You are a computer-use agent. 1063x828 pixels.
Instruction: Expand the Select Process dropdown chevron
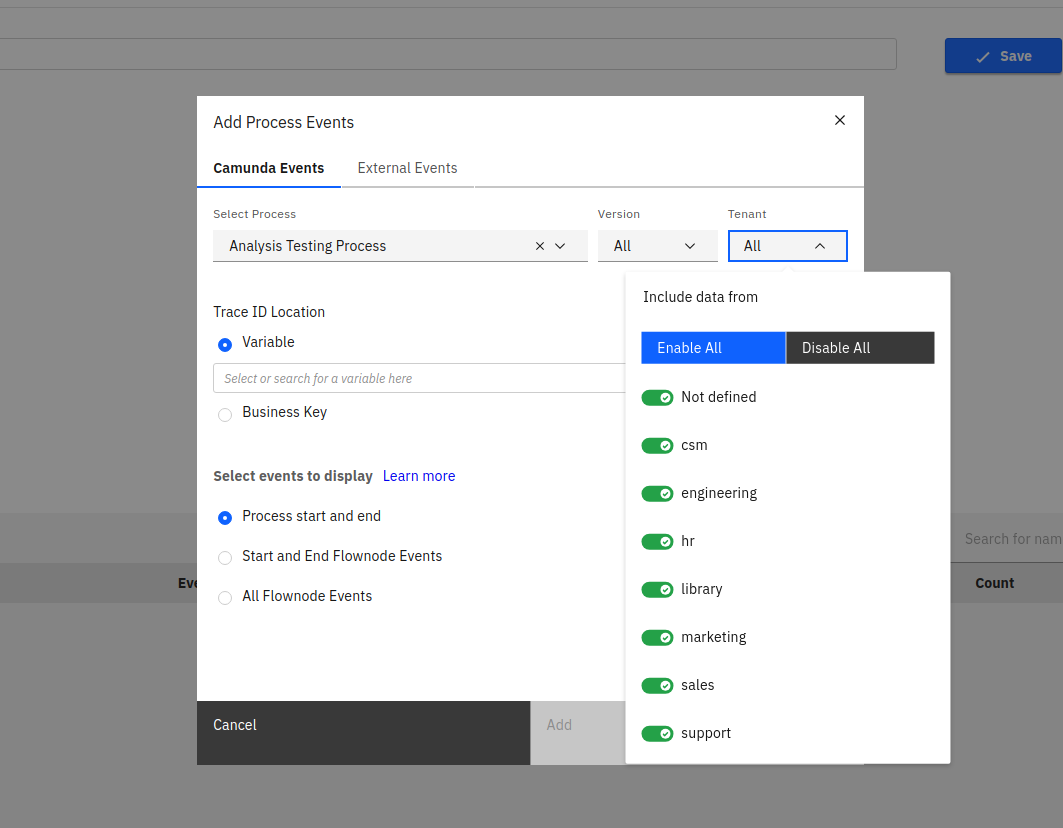560,246
